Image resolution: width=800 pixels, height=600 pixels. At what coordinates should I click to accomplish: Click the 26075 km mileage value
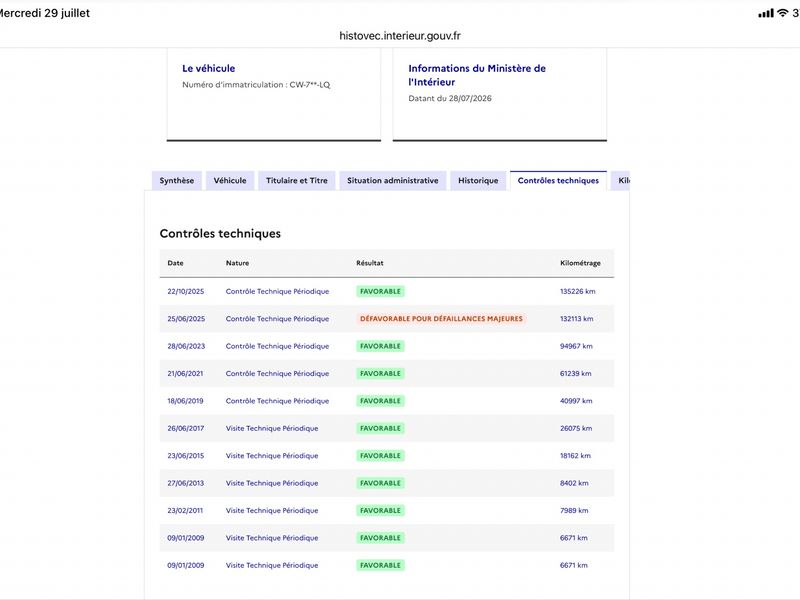click(x=576, y=429)
